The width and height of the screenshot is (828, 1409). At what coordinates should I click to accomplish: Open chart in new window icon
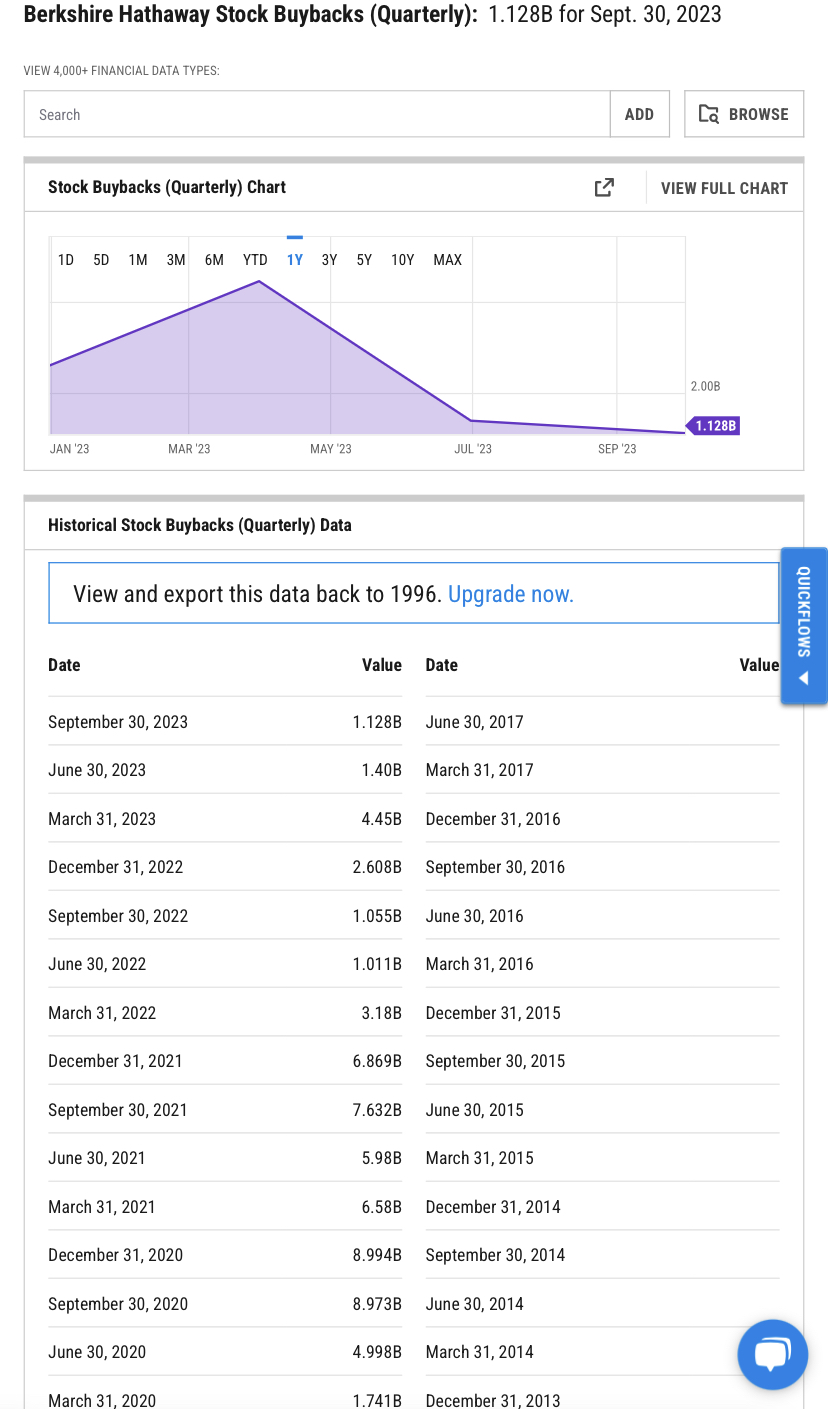pyautogui.click(x=604, y=187)
